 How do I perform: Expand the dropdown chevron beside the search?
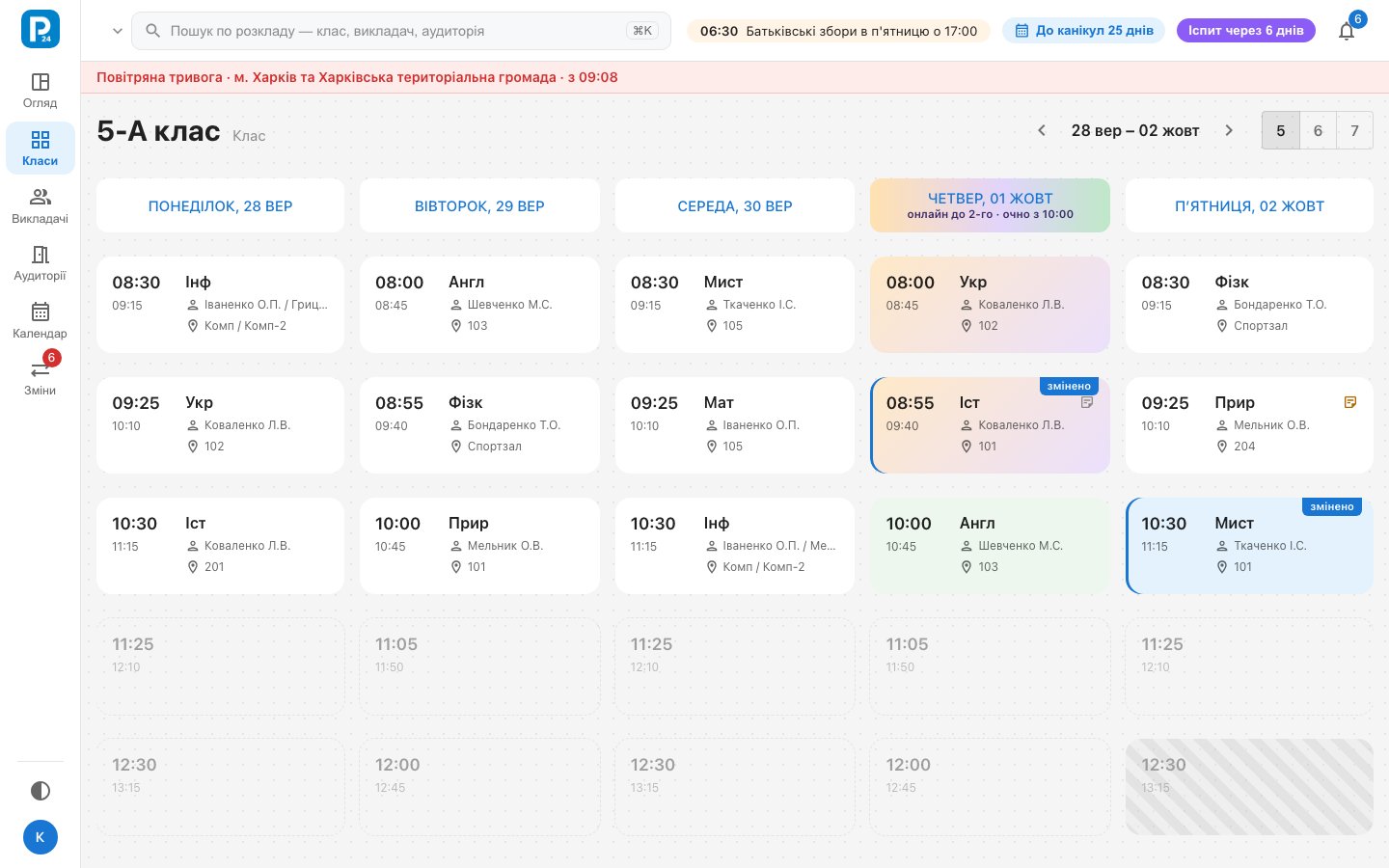(118, 31)
